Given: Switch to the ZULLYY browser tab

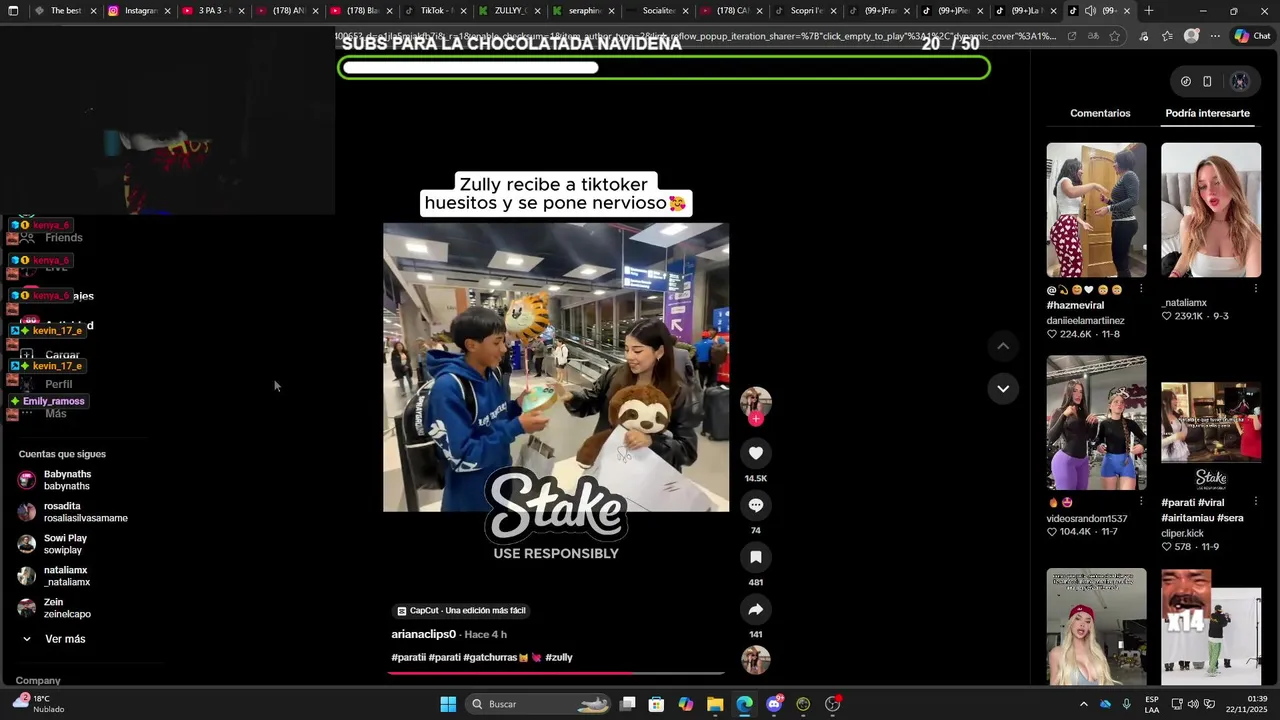Looking at the screenshot, I should [510, 11].
